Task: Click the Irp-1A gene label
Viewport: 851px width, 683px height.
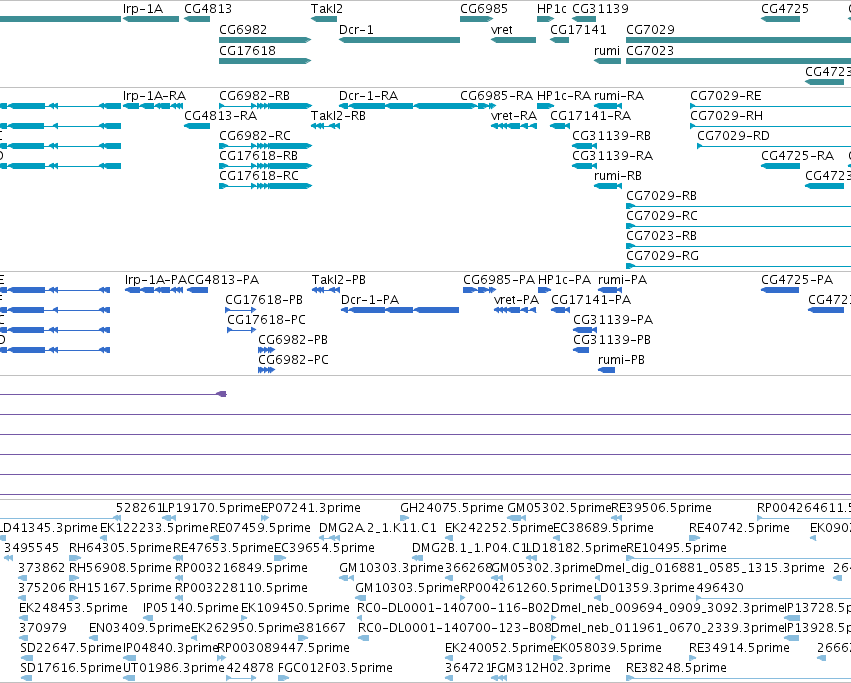Action: (x=143, y=9)
